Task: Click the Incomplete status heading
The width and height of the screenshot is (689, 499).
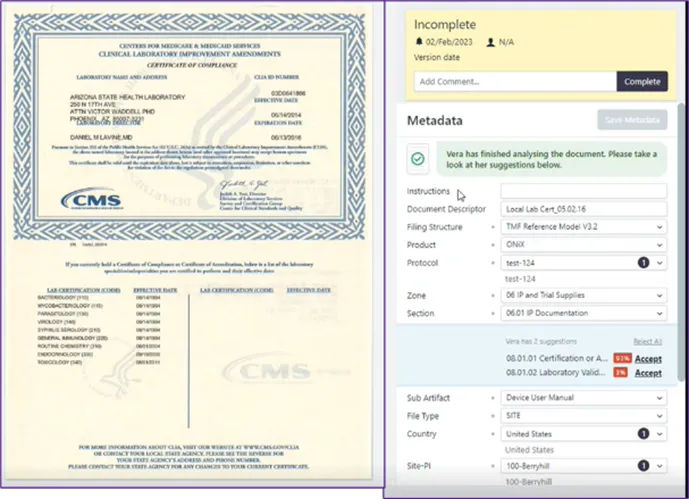Action: coord(445,25)
